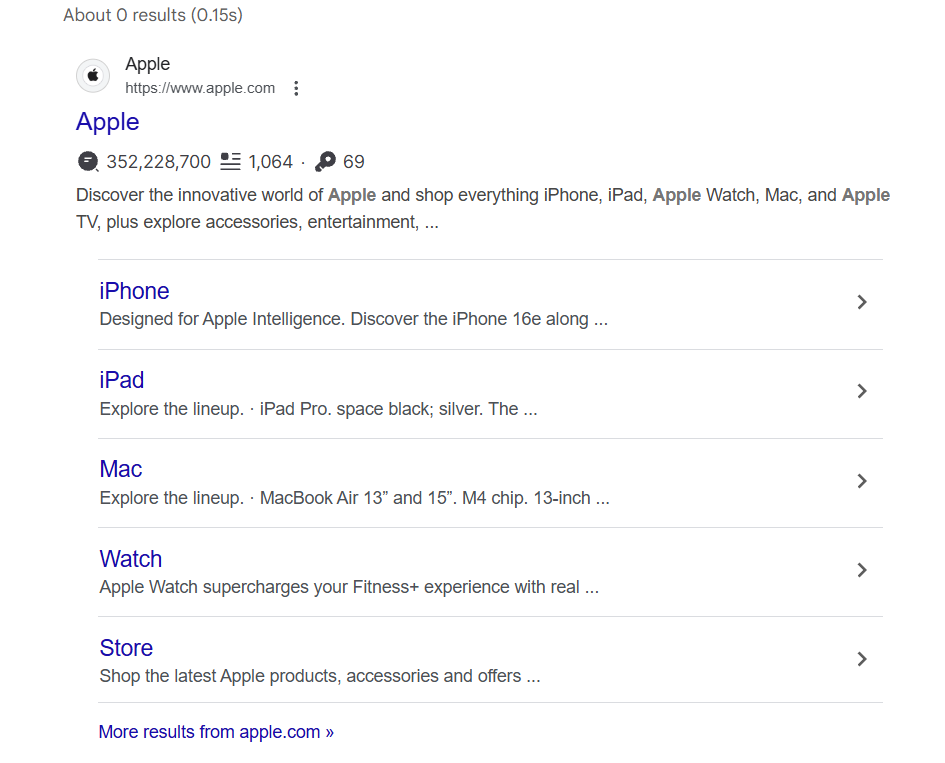Click the chevron in the iPhone row

862,302
